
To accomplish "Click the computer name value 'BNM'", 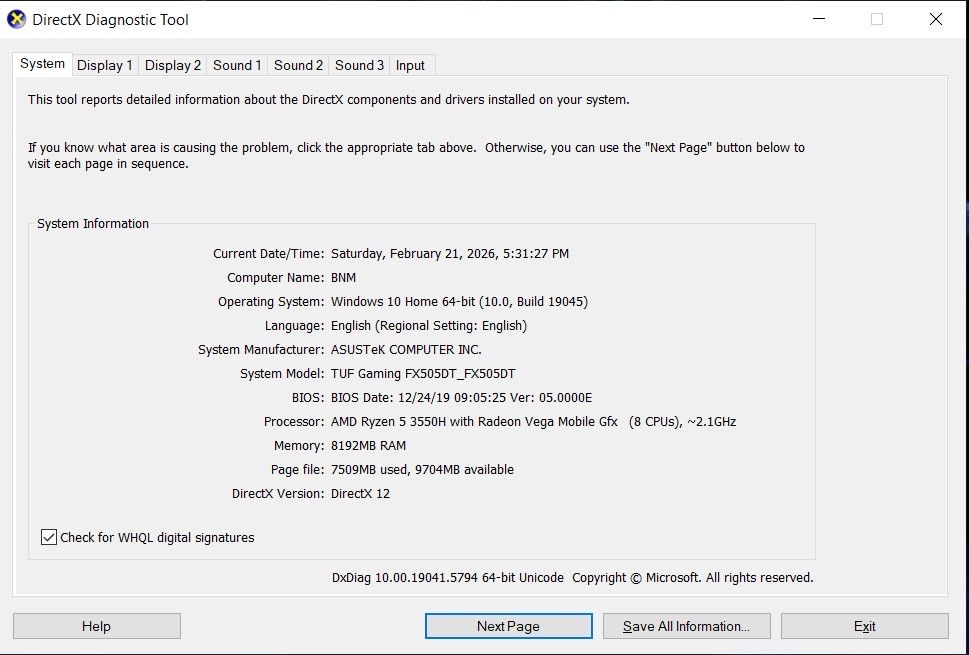I will point(344,277).
